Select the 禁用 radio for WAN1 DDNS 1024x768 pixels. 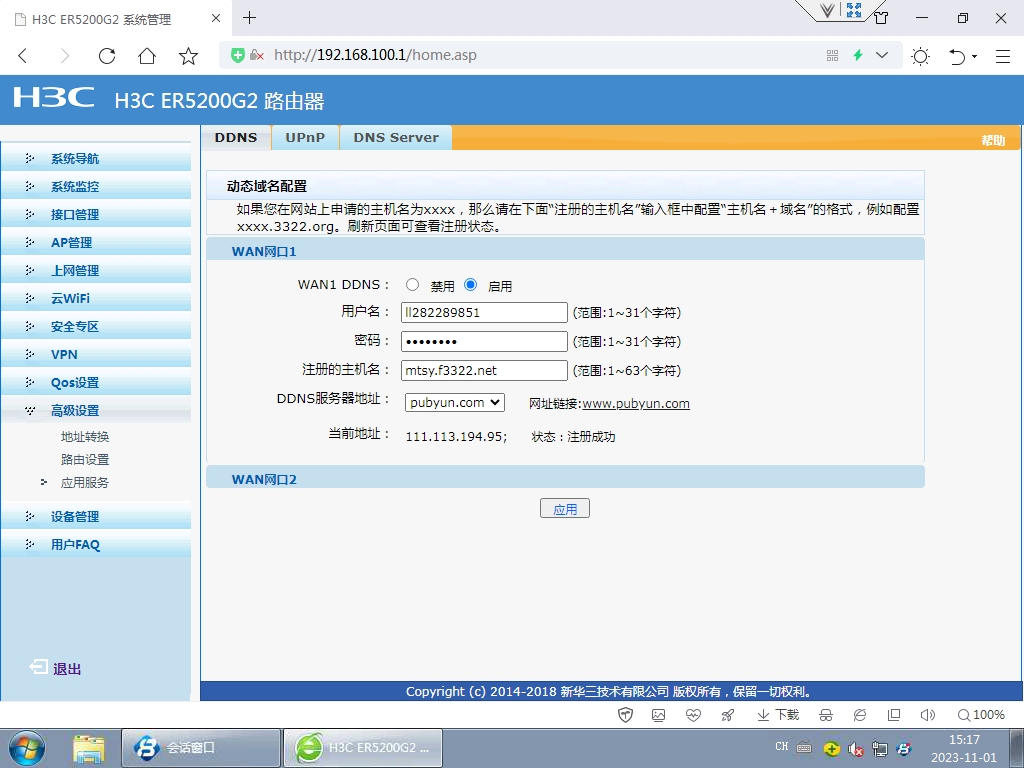click(x=412, y=285)
